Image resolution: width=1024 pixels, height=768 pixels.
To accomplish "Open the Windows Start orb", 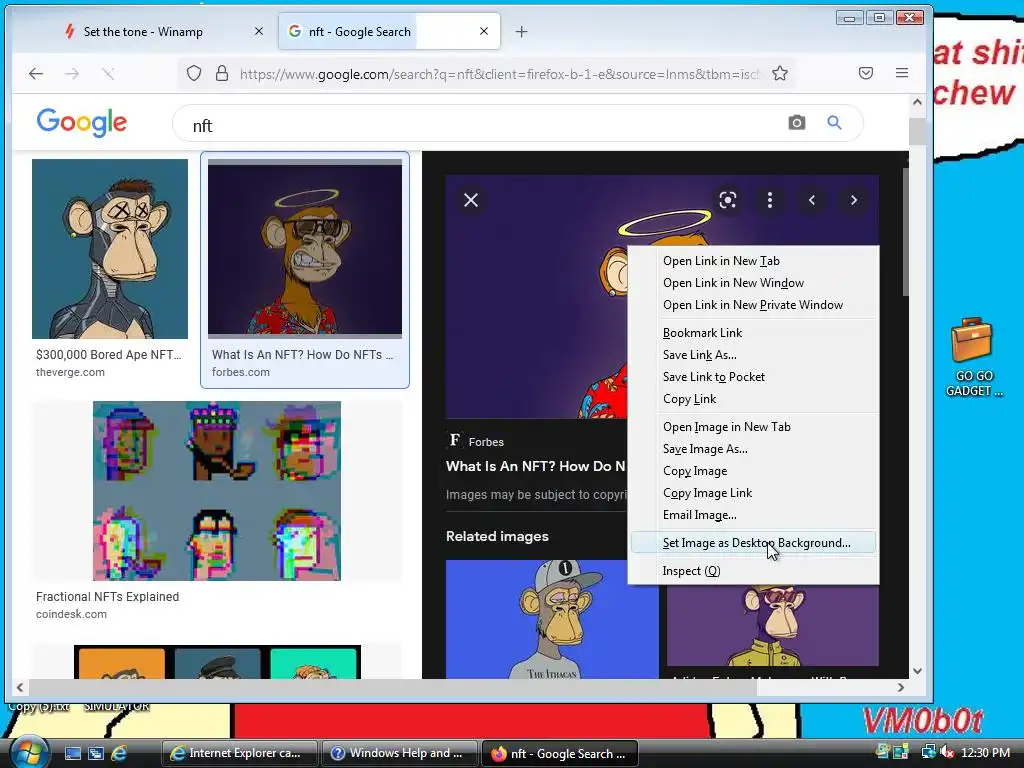I will pyautogui.click(x=29, y=751).
